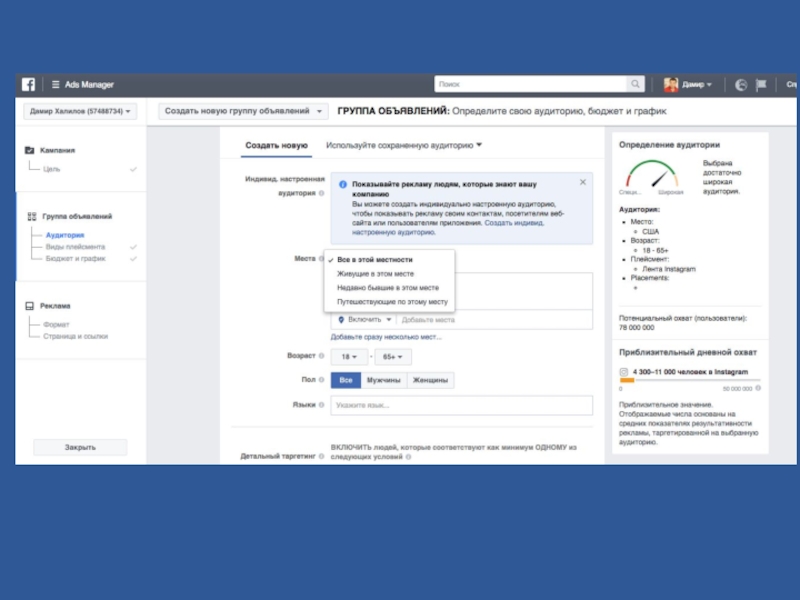Screen dimensions: 800x600
Task: Click Создать индивид. настроенную аудиторию link
Action: [447, 228]
